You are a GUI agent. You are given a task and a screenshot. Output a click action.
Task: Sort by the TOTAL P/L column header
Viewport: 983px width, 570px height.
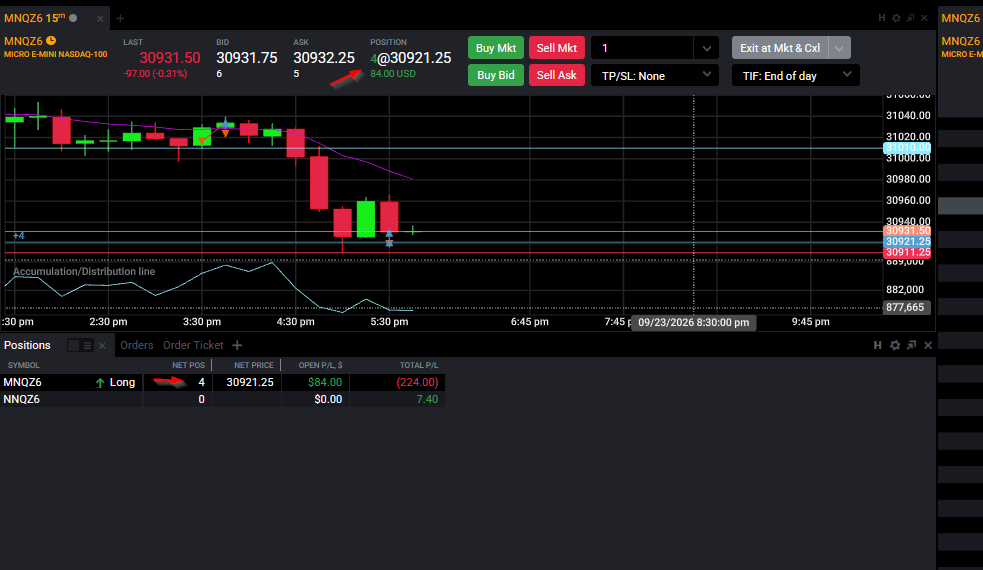[x=419, y=365]
